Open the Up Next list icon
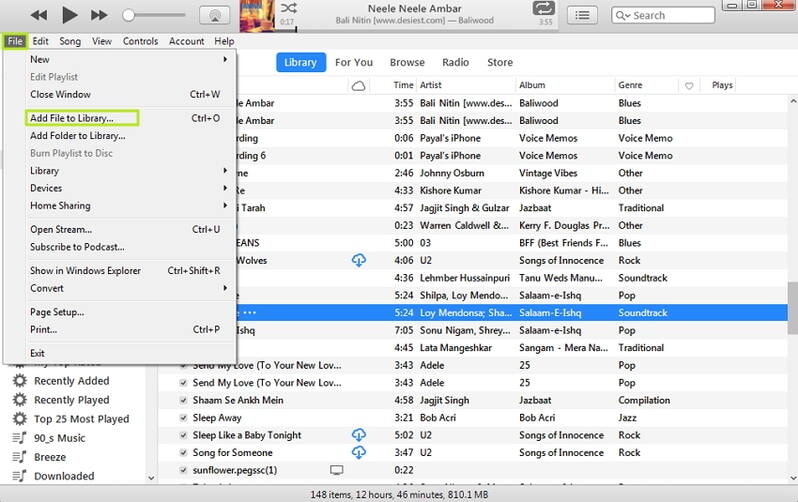This screenshot has height=502, width=798. tap(582, 15)
